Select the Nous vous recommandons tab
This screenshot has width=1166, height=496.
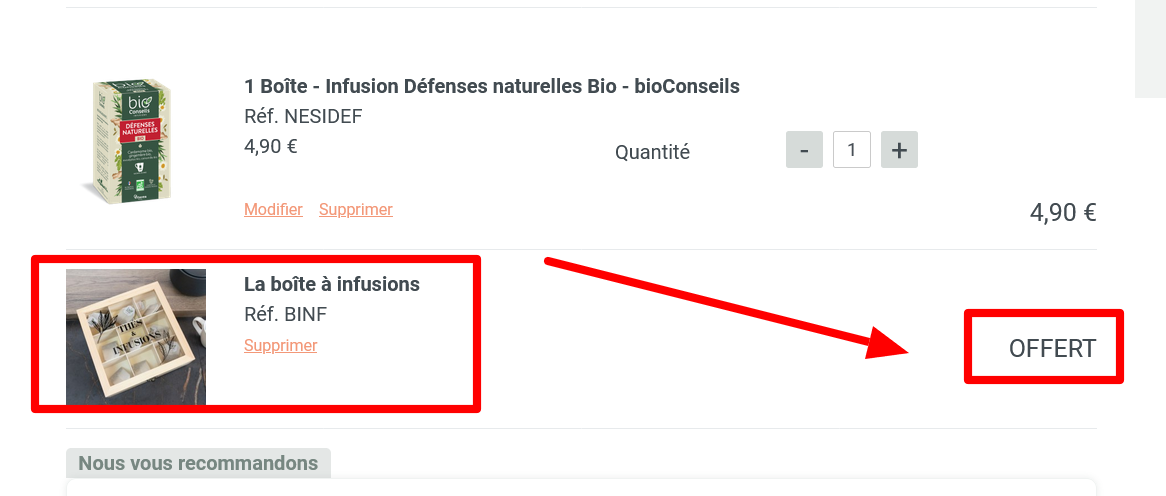pyautogui.click(x=198, y=463)
